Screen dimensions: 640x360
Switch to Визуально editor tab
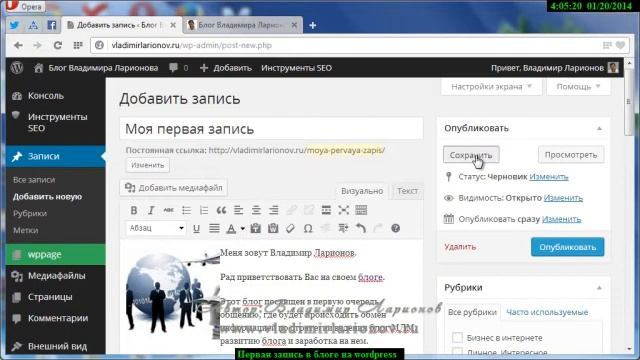pos(362,191)
